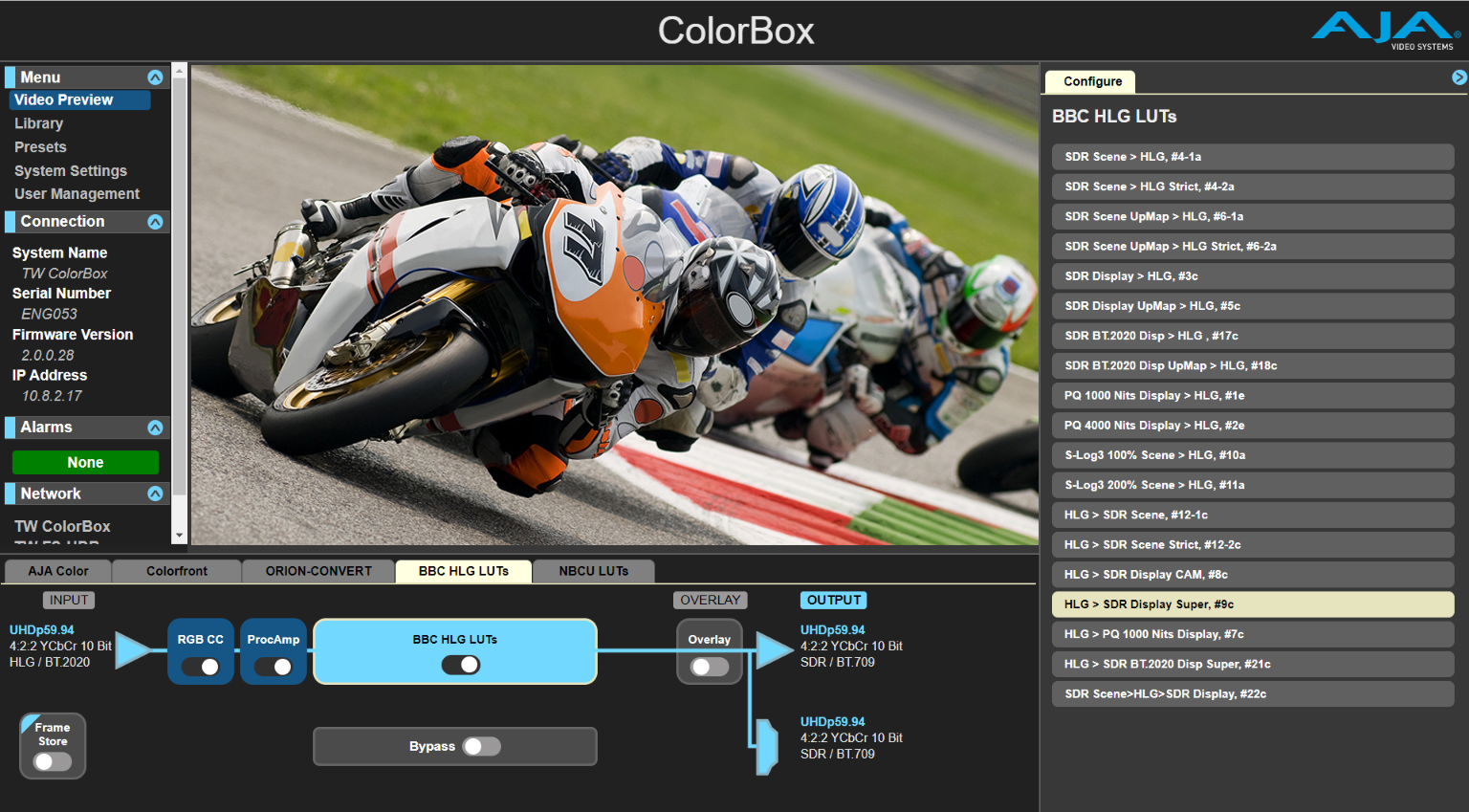Collapse the Network section

155,493
